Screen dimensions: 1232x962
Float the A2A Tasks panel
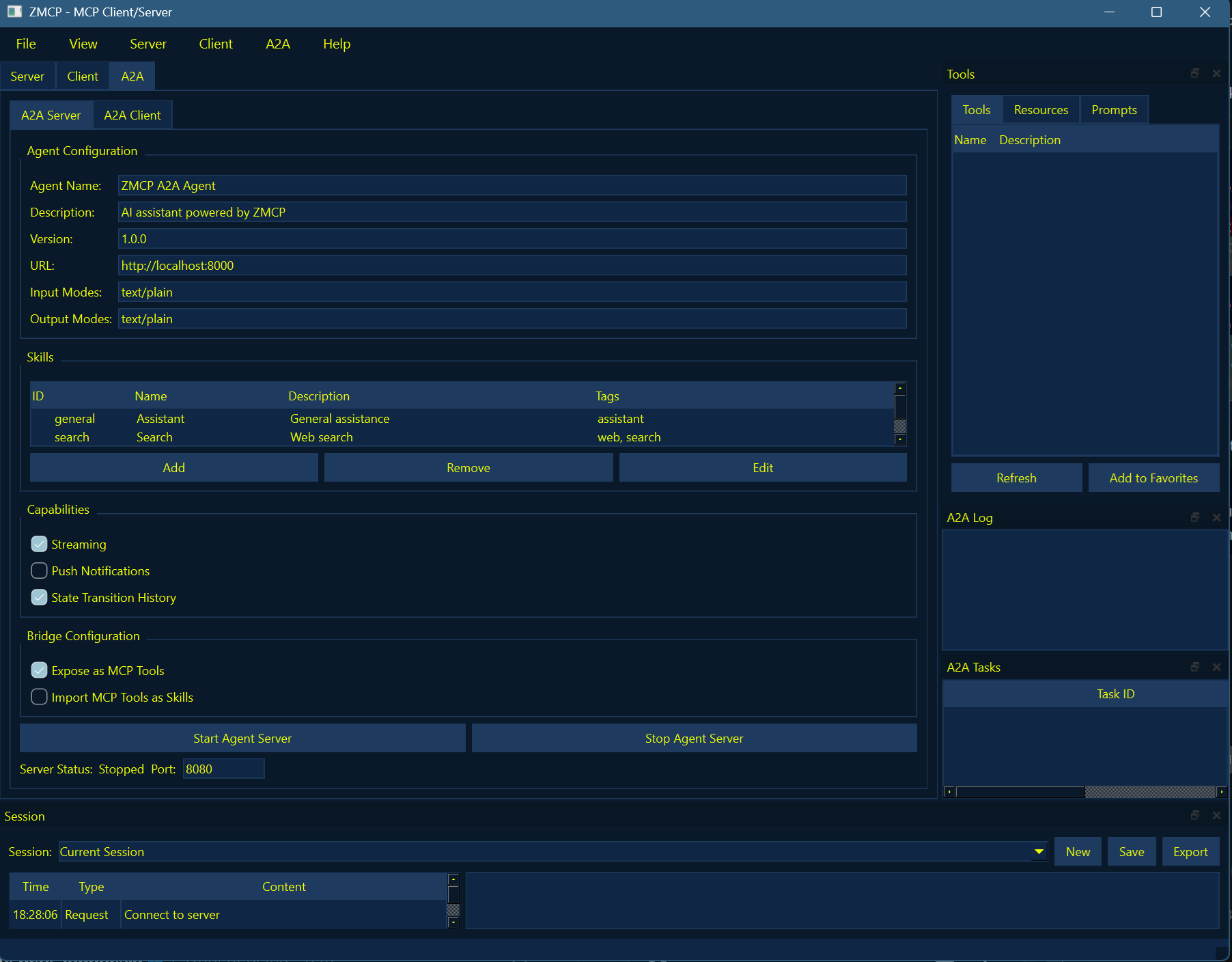1194,667
